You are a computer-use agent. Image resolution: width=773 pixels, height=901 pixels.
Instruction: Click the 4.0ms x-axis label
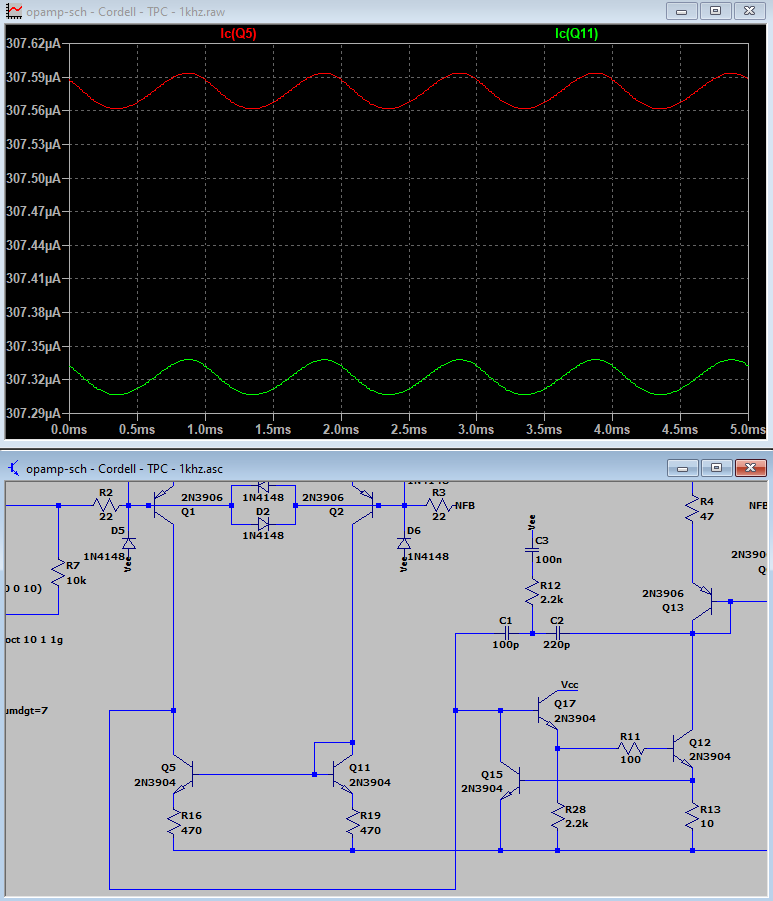(612, 429)
